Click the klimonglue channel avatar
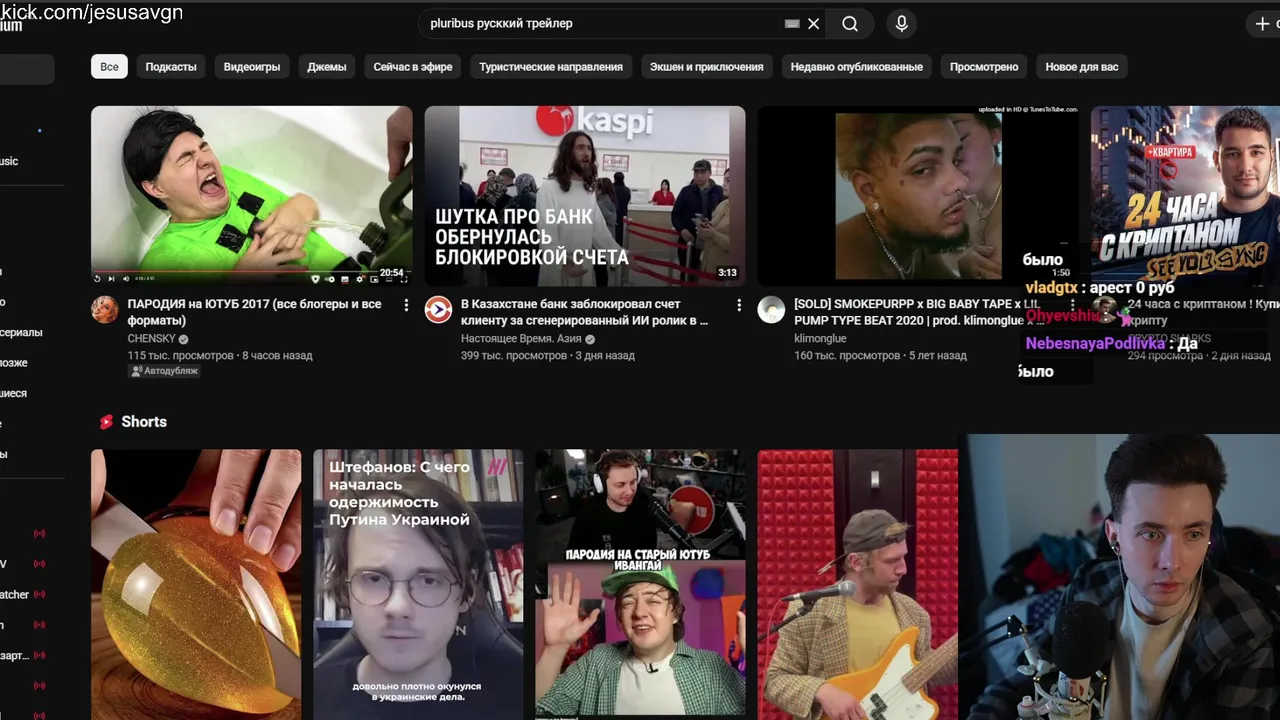The height and width of the screenshot is (720, 1280). point(771,310)
